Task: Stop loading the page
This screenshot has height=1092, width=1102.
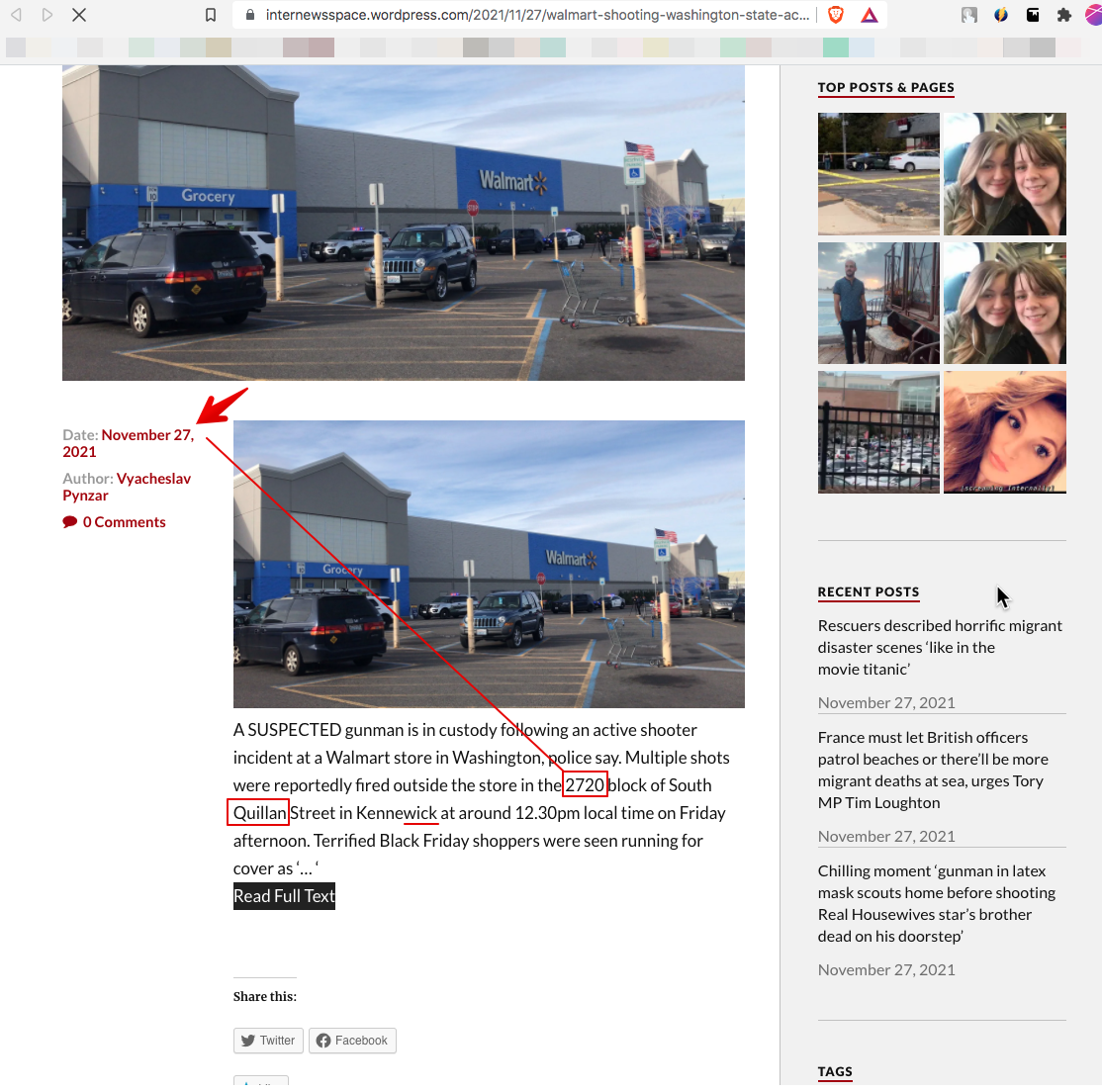Action: pyautogui.click(x=79, y=15)
